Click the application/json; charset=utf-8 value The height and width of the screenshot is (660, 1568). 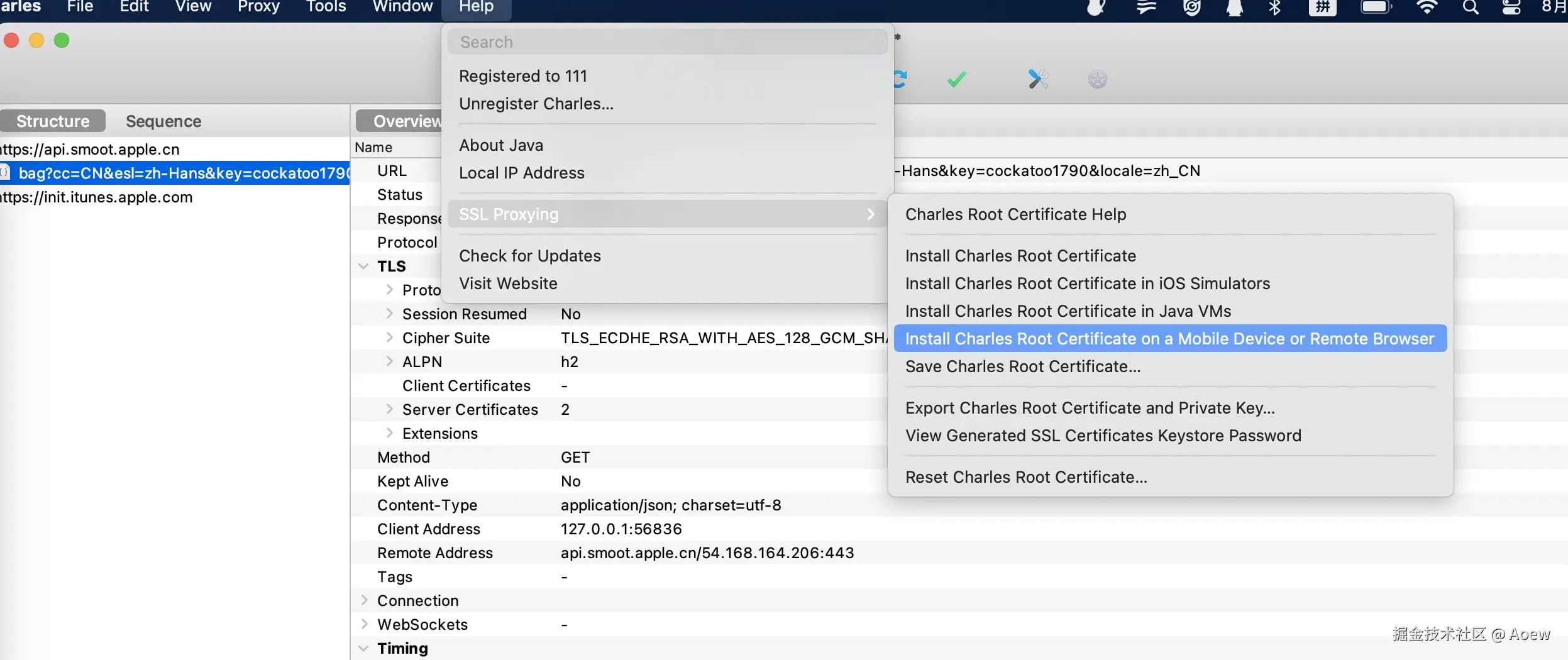click(671, 505)
